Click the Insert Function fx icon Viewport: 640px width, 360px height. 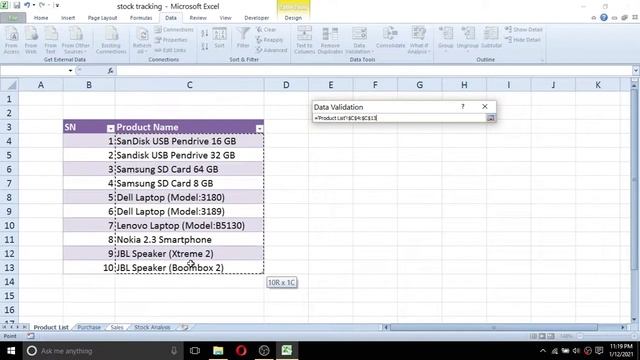tap(110, 71)
